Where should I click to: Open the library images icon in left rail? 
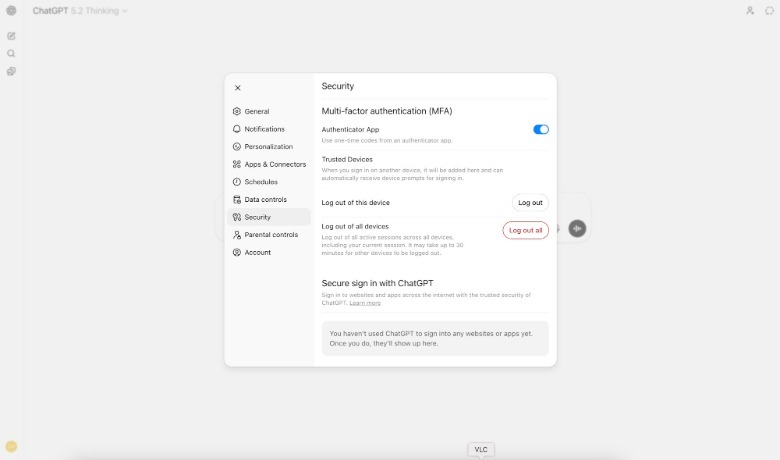(11, 72)
